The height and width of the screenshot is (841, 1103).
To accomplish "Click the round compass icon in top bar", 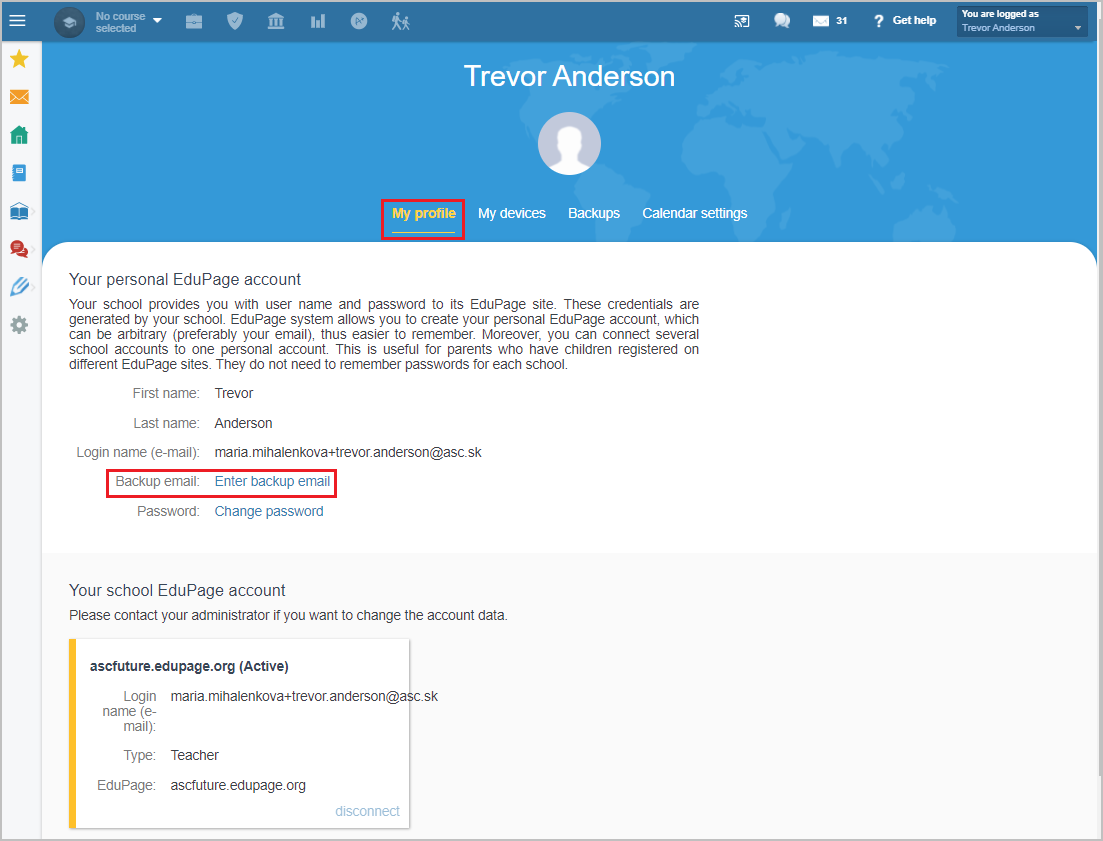I will tap(359, 22).
